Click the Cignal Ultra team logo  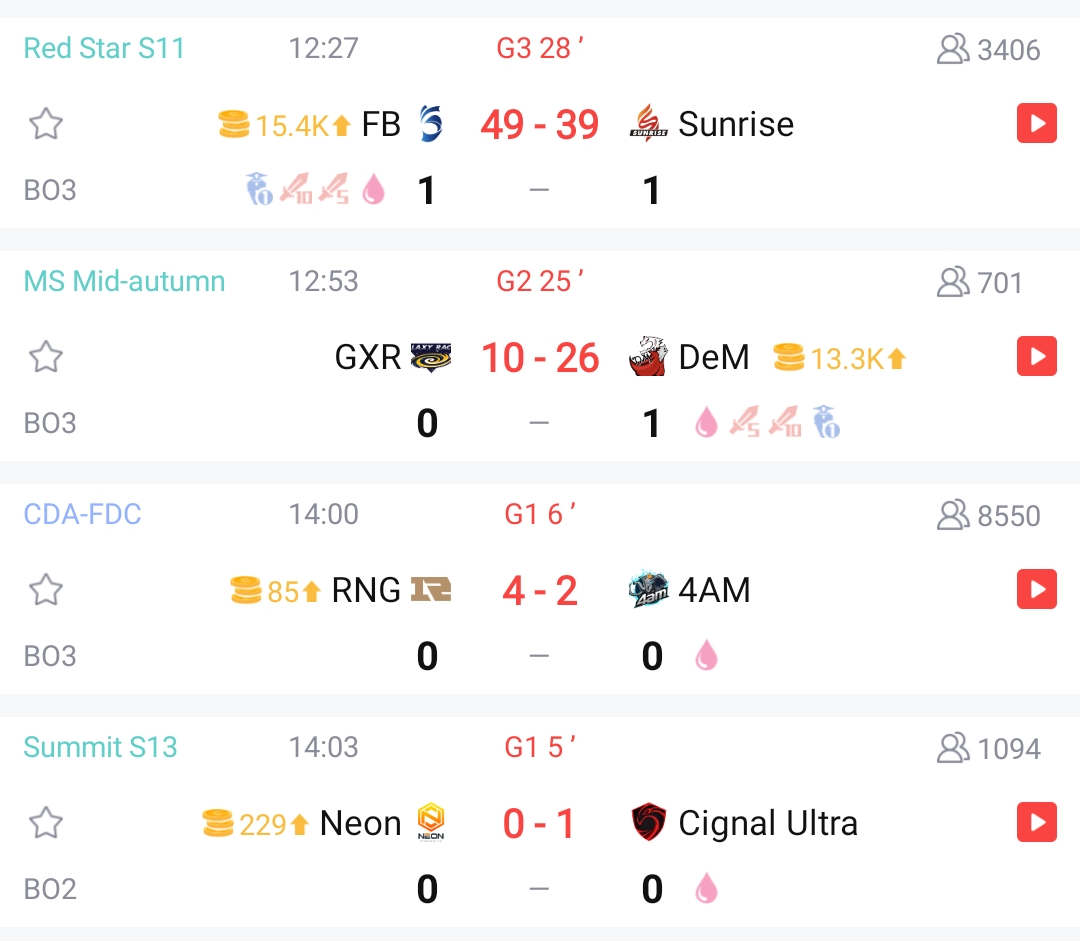coord(649,823)
